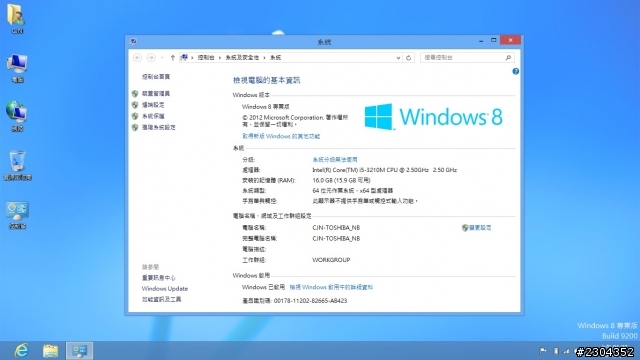Viewport: 640px width, 360px height.
Task: Click the System window taskbar button
Action: point(80,351)
